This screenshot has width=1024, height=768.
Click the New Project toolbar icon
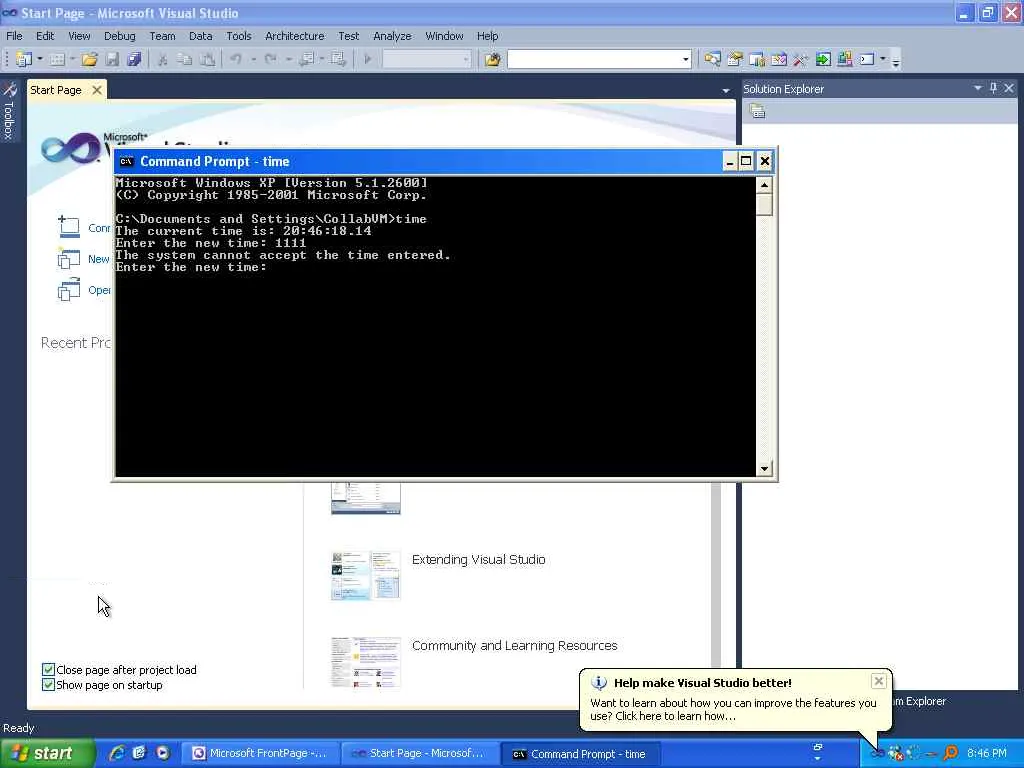[x=24, y=59]
